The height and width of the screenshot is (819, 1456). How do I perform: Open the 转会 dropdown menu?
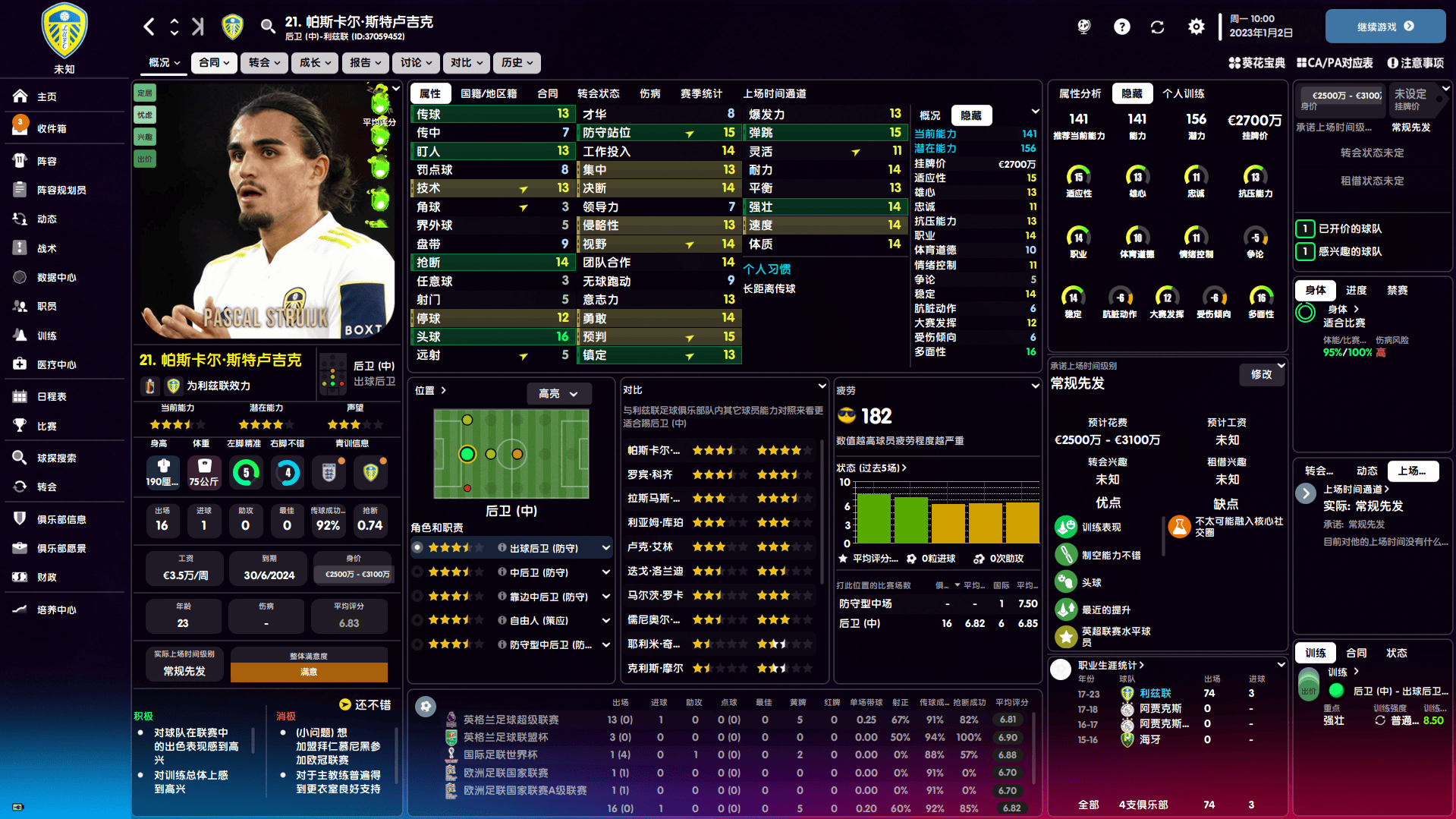tap(264, 62)
